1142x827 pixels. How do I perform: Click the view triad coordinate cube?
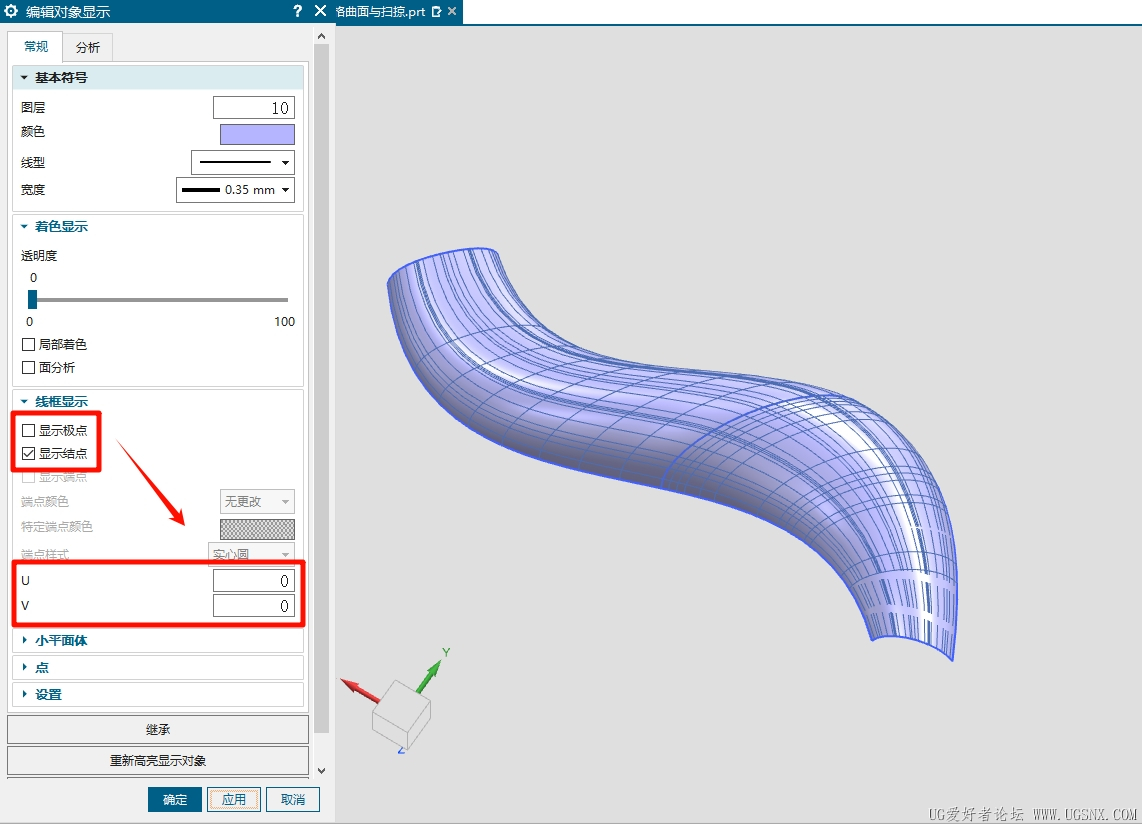pyautogui.click(x=401, y=714)
